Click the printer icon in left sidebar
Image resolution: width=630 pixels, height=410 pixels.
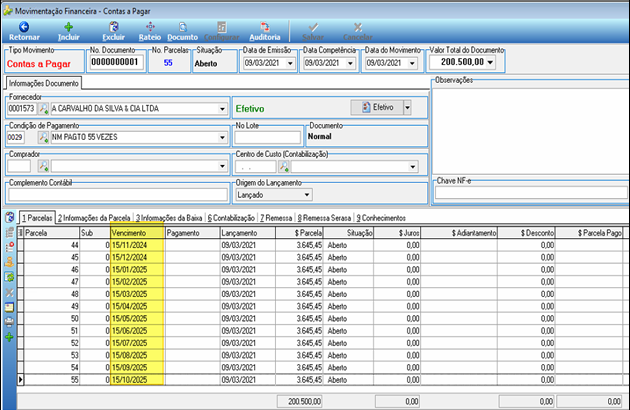[9, 322]
